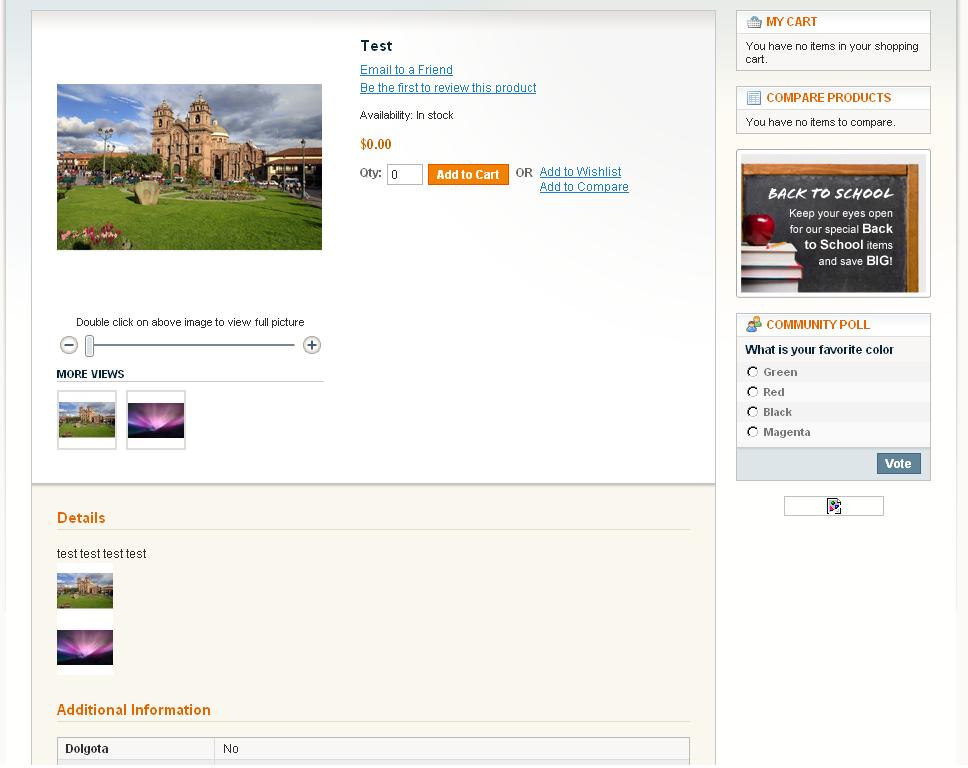Viewport: 968px width, 768px height.
Task: Select the Green poll option
Action: click(x=753, y=372)
